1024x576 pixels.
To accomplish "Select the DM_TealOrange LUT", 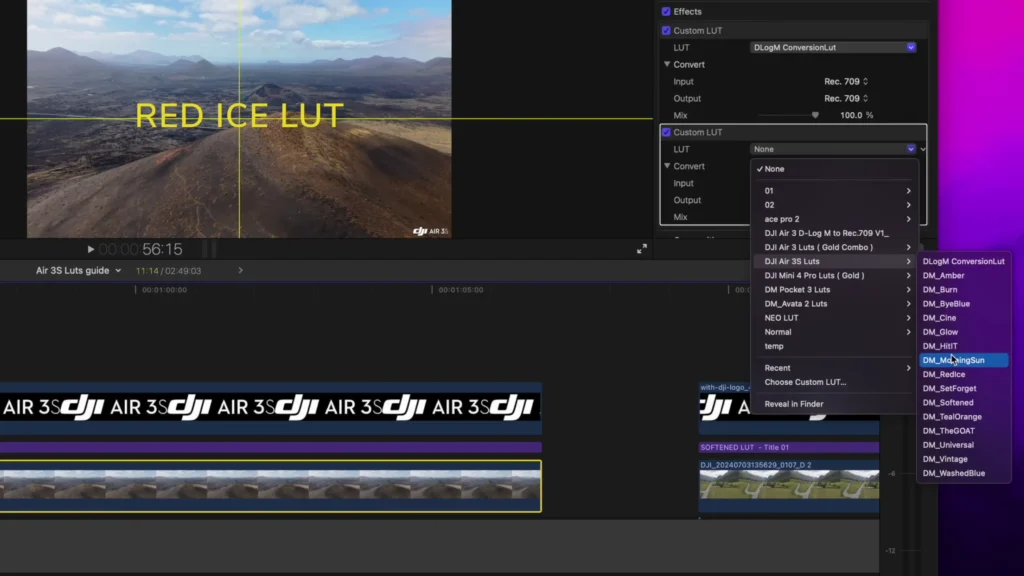I will tap(964, 417).
